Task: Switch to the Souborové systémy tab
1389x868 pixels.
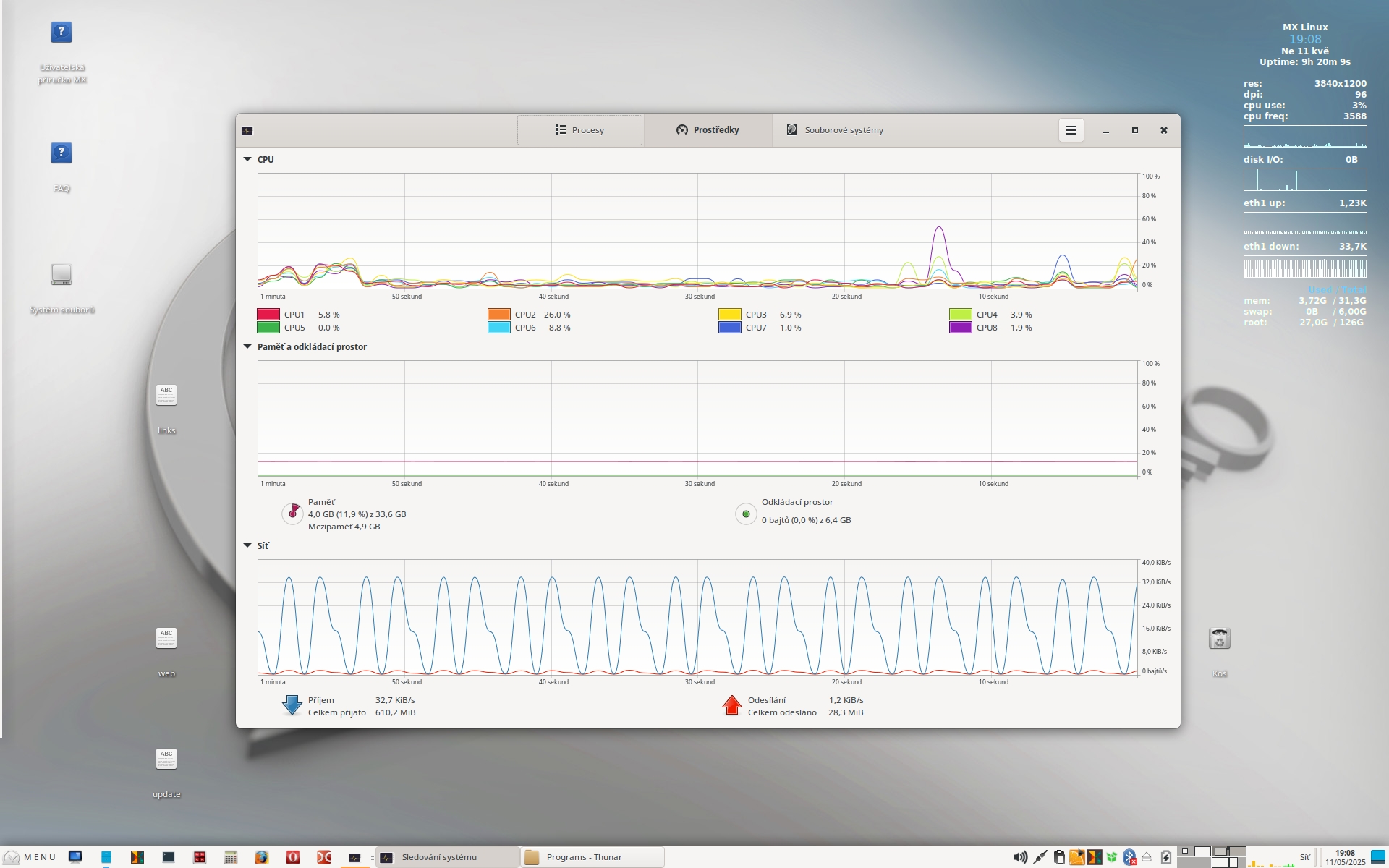Action: 835,130
